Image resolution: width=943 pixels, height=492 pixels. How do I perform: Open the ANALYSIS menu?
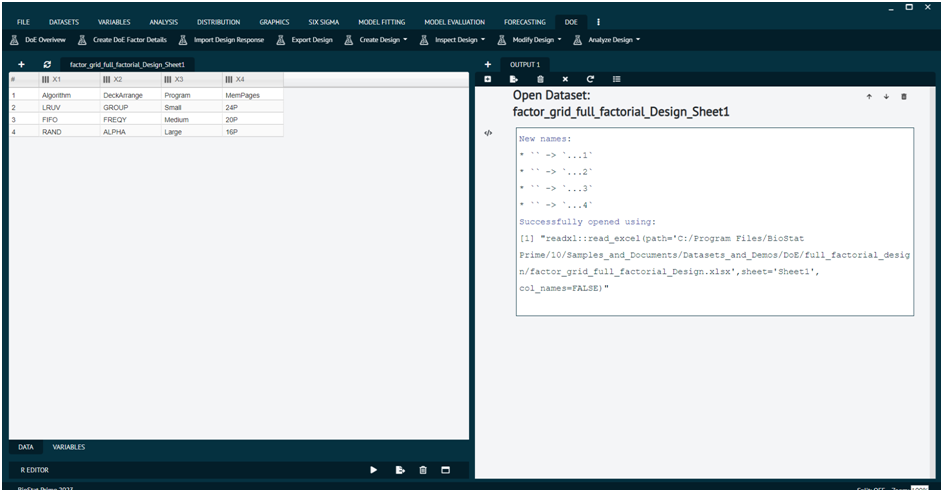(164, 22)
